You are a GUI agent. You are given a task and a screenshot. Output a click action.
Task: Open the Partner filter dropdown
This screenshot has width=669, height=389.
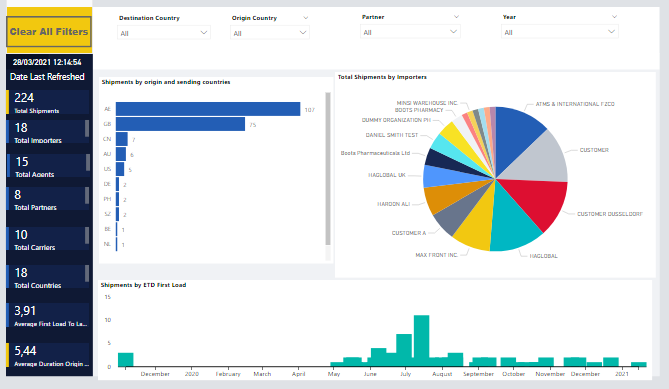coord(410,32)
